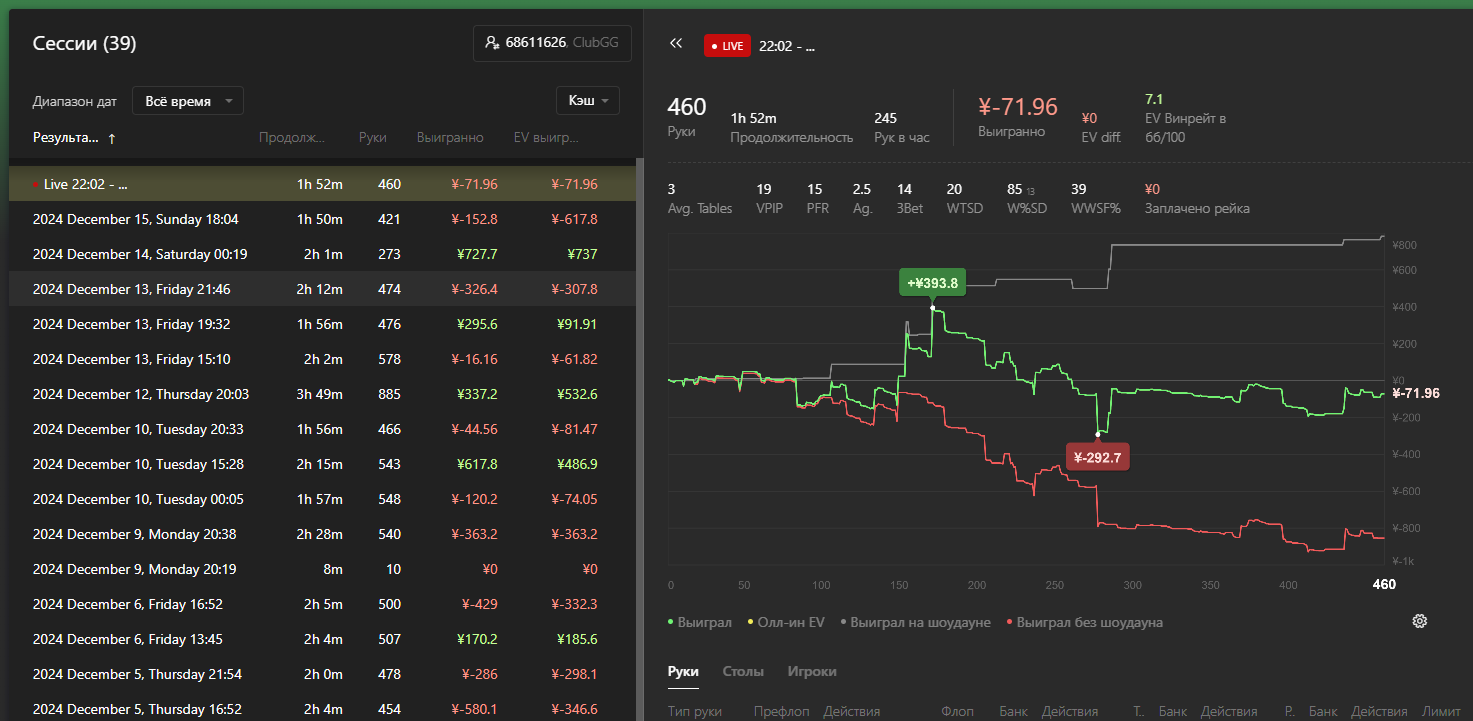
Task: Click the WWSF% stat value 39
Action: pyautogui.click(x=1078, y=189)
